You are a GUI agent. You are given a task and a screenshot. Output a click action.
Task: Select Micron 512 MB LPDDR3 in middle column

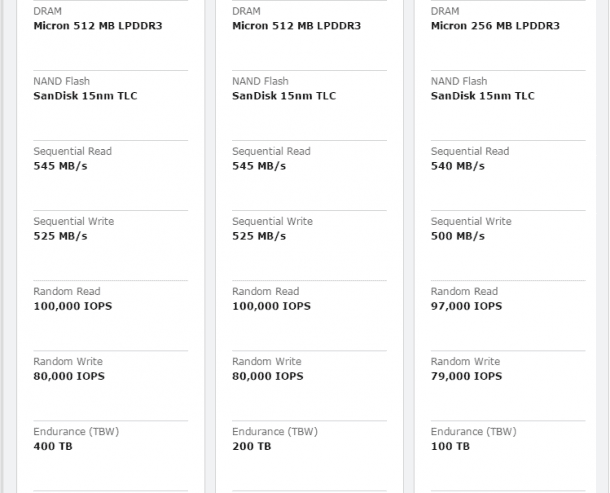pos(296,26)
